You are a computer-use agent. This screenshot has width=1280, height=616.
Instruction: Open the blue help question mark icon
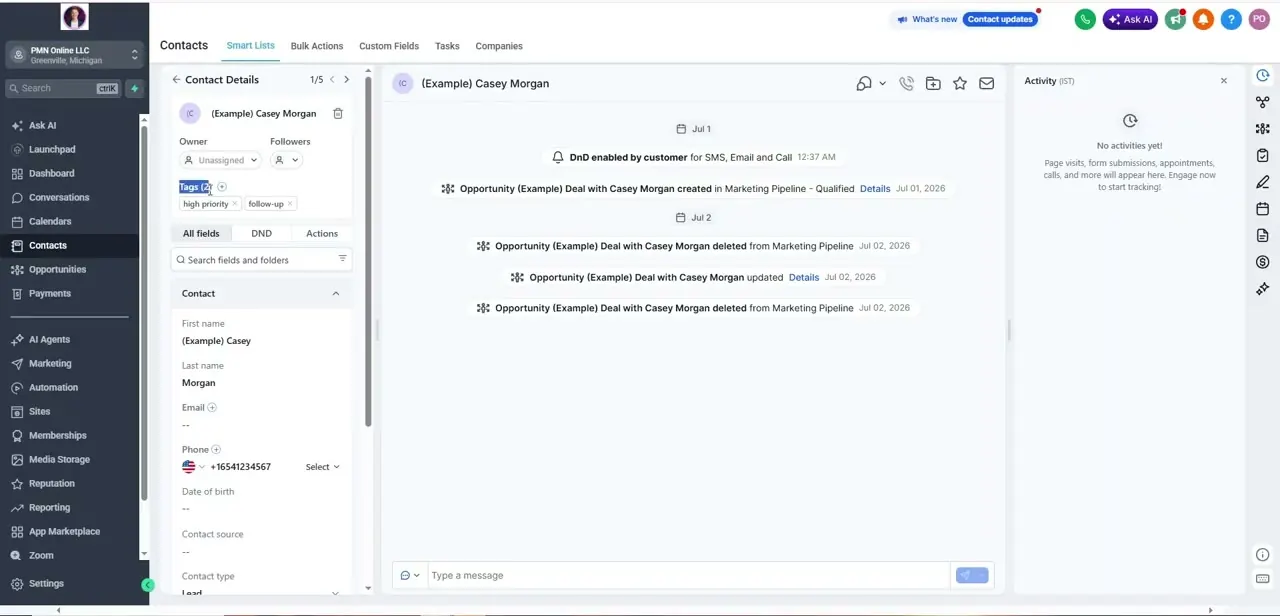point(1232,19)
